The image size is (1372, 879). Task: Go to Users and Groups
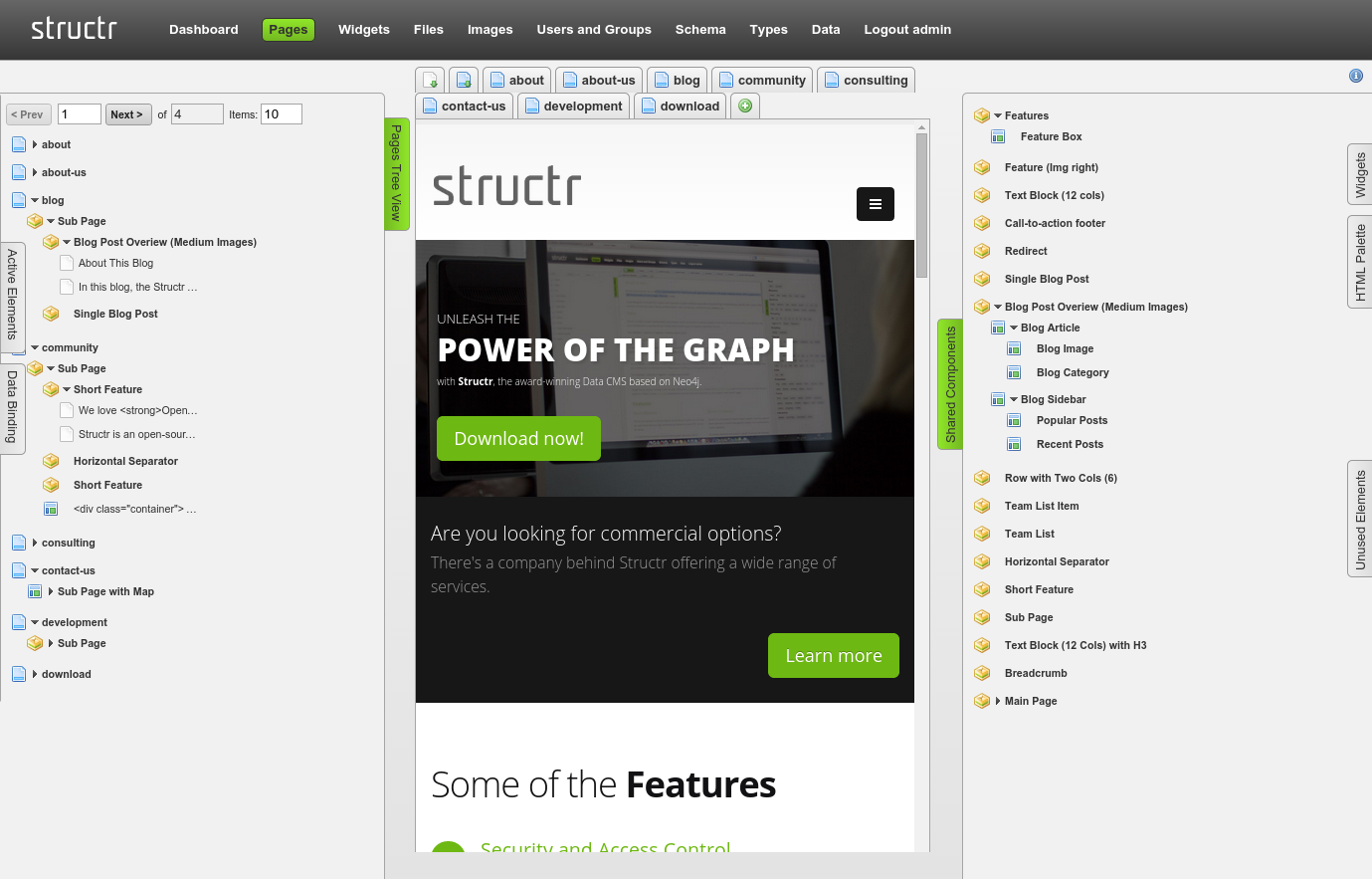[x=594, y=30]
